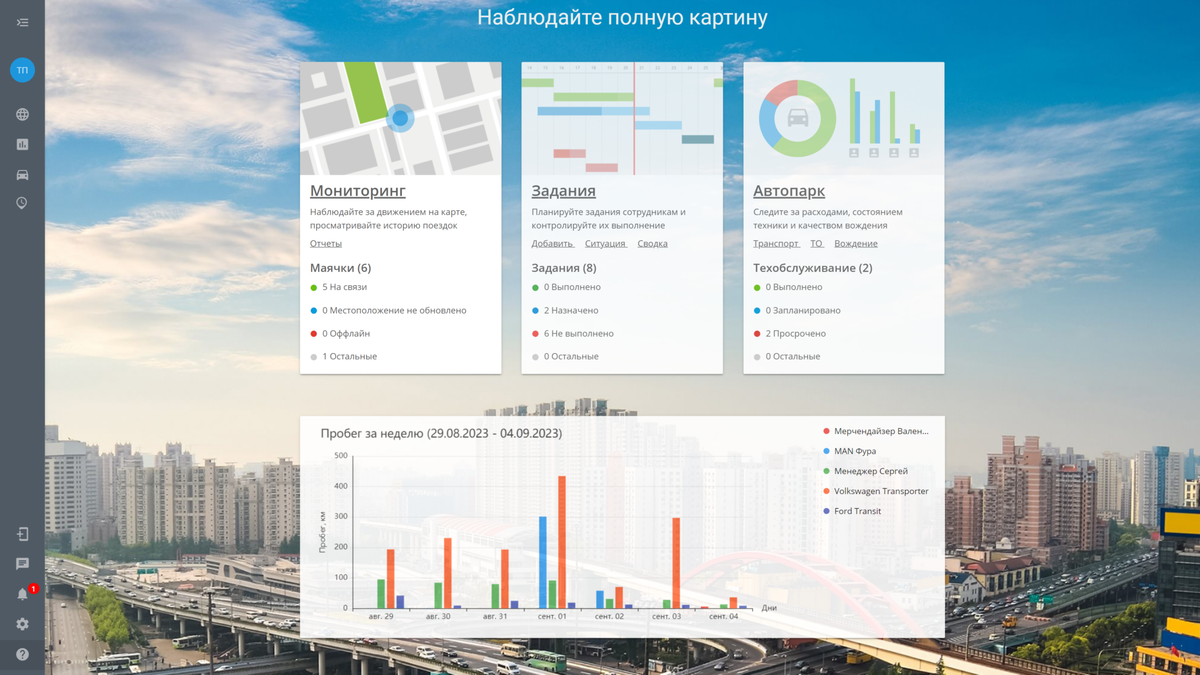Click '1 Остальные' beacon status
The height and width of the screenshot is (675, 1200).
(x=344, y=356)
